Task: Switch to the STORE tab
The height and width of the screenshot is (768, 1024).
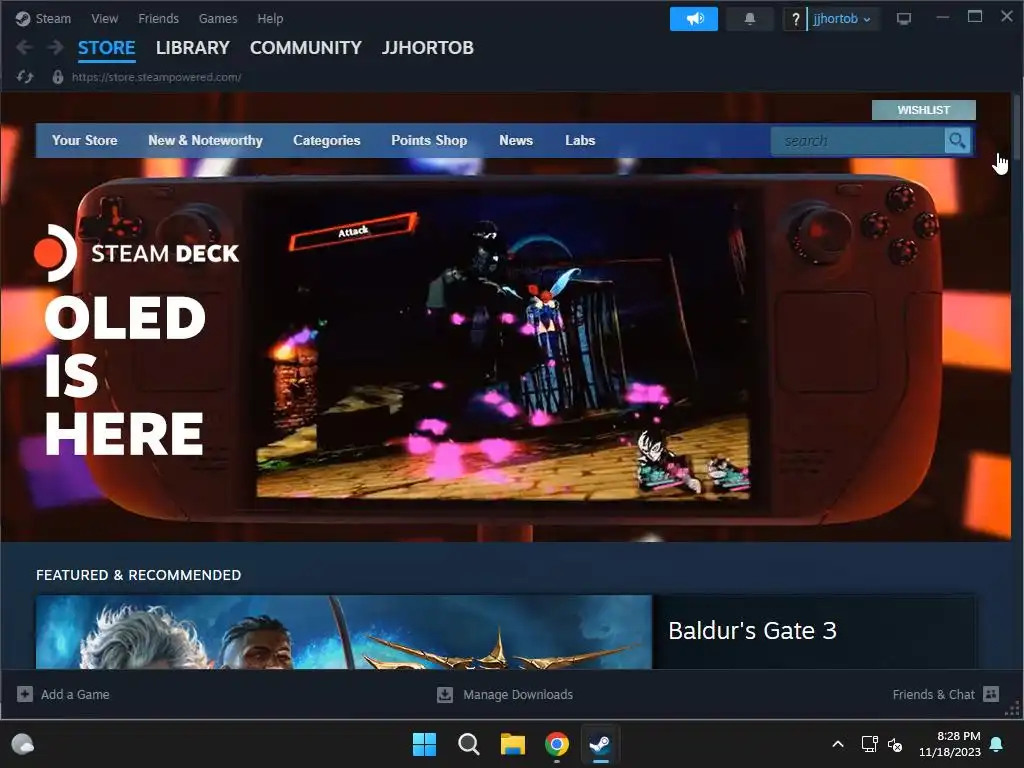Action: tap(106, 48)
